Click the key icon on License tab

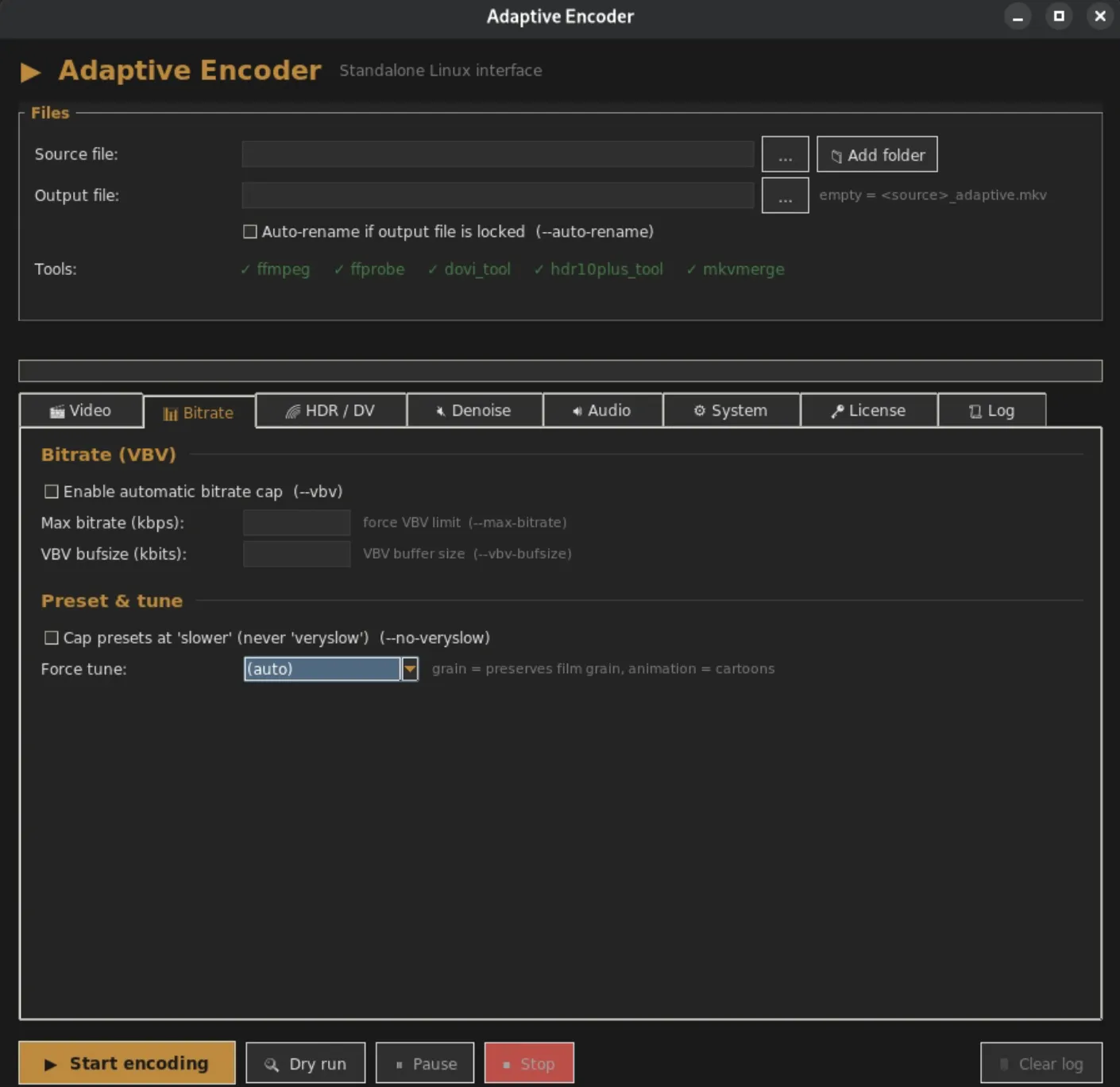click(837, 411)
